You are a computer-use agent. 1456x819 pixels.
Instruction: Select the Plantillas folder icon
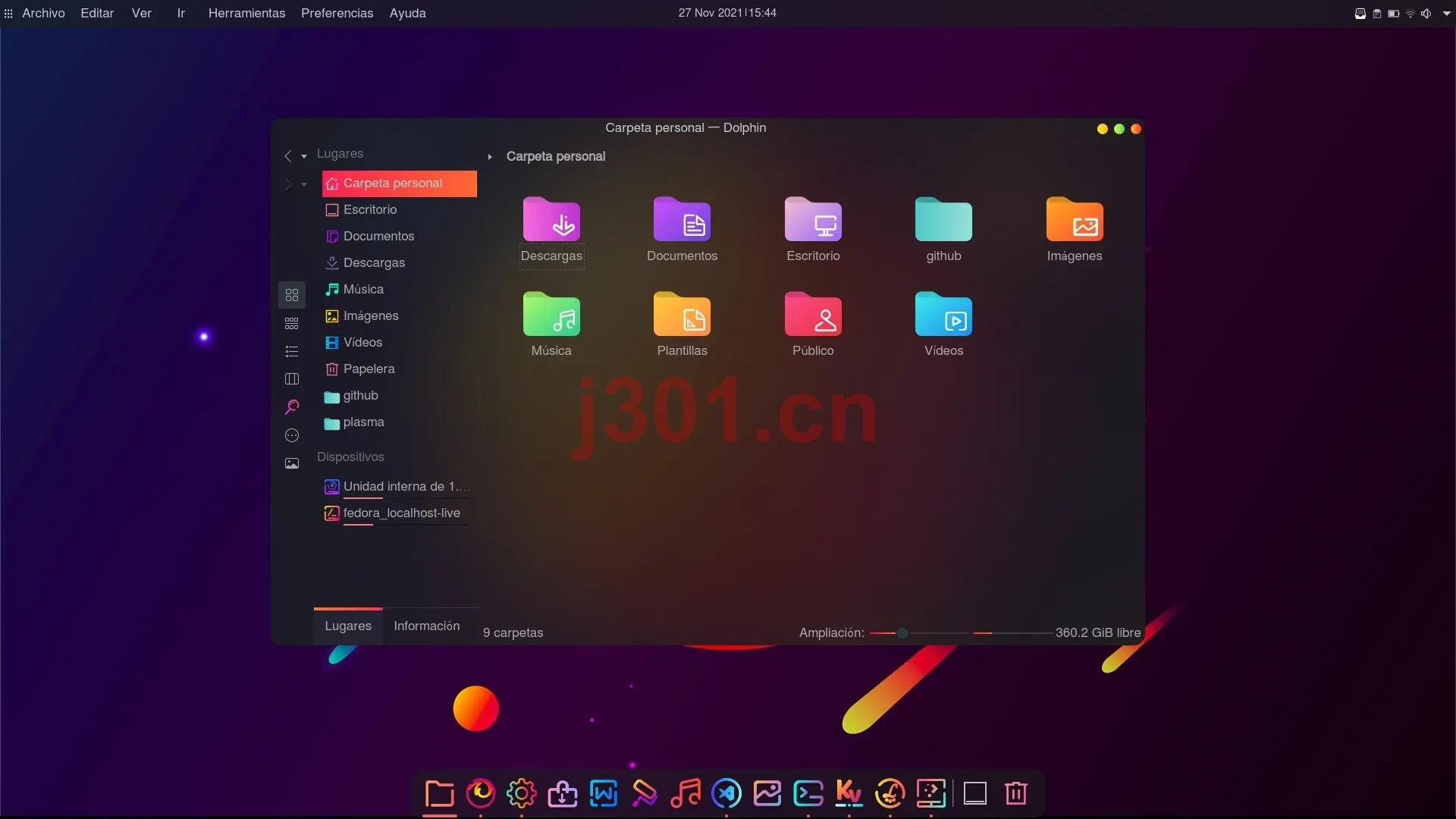[x=682, y=314]
